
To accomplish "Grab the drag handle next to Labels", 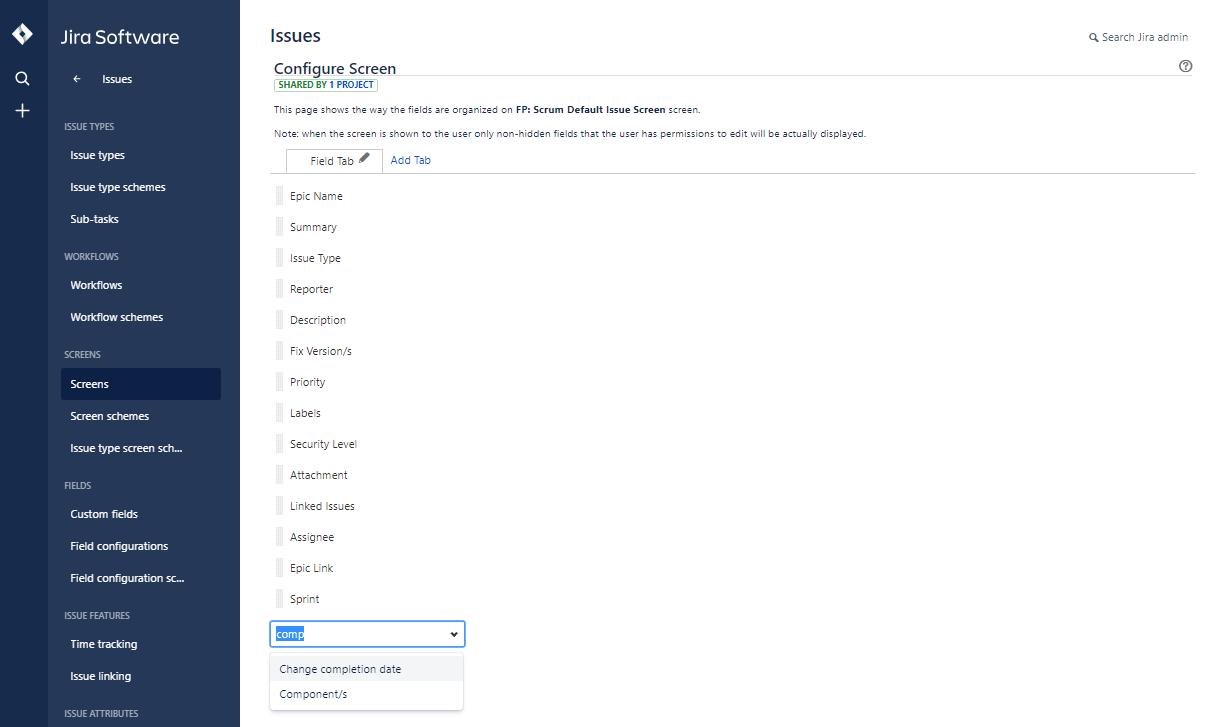I will click(280, 413).
